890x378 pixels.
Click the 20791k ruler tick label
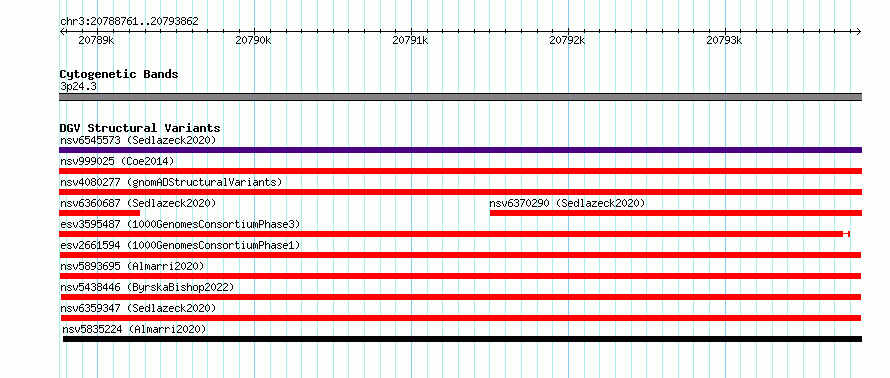click(x=410, y=40)
